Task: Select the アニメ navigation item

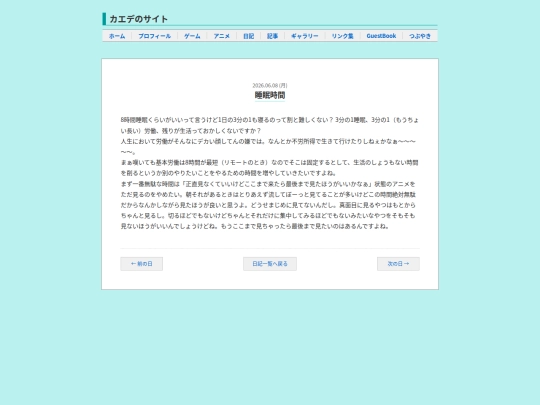Action: click(221, 36)
